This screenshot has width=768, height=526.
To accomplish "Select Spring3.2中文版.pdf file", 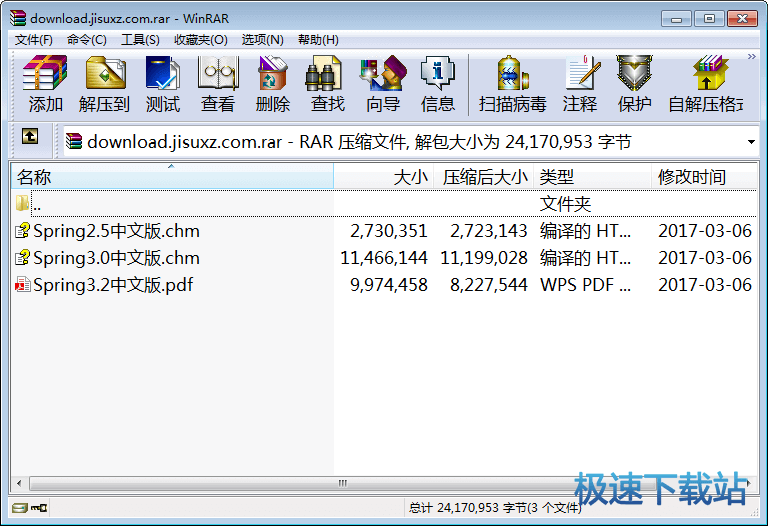I will click(113, 285).
